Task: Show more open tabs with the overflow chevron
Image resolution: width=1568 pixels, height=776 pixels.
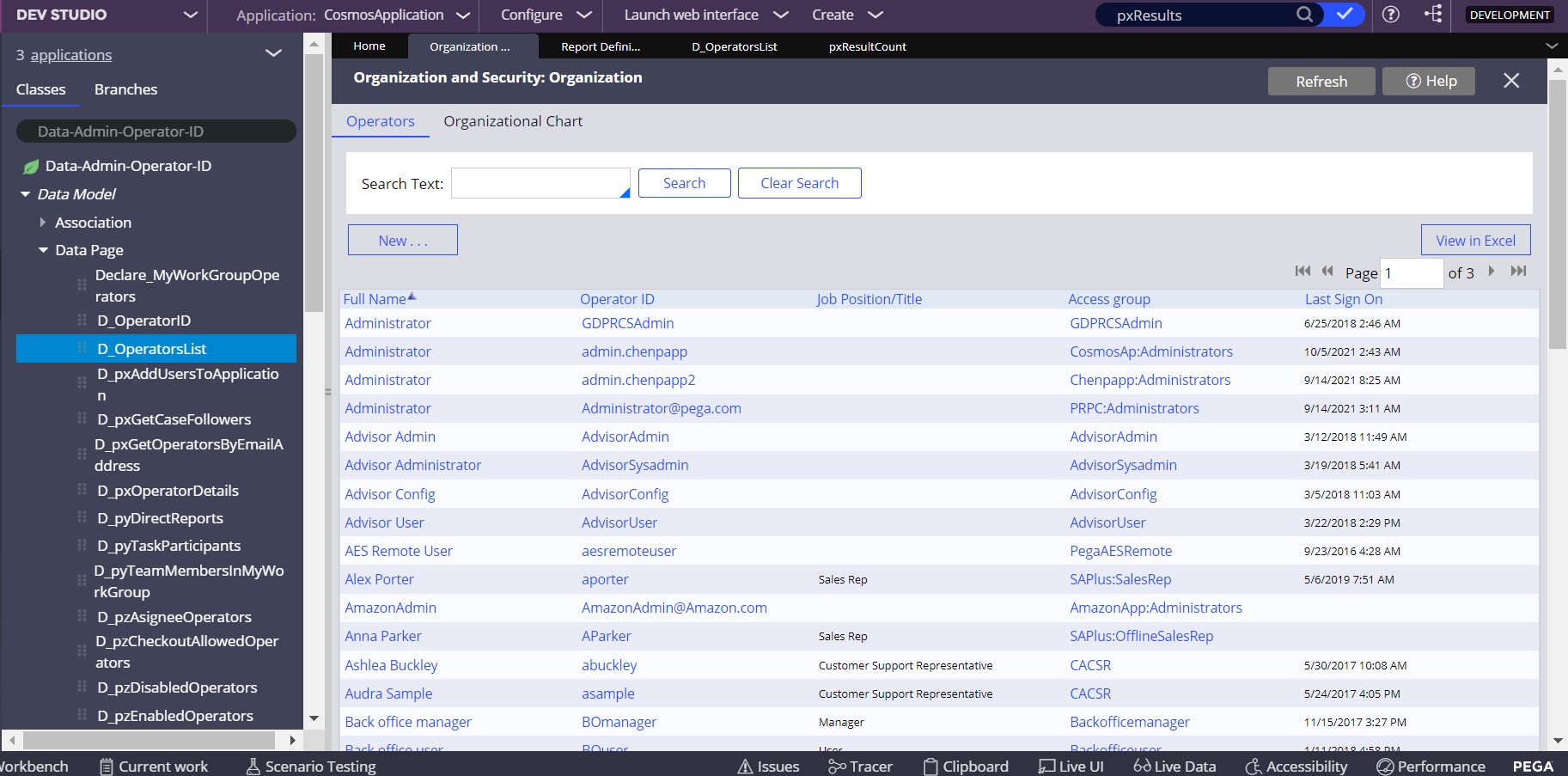Action: [1551, 46]
